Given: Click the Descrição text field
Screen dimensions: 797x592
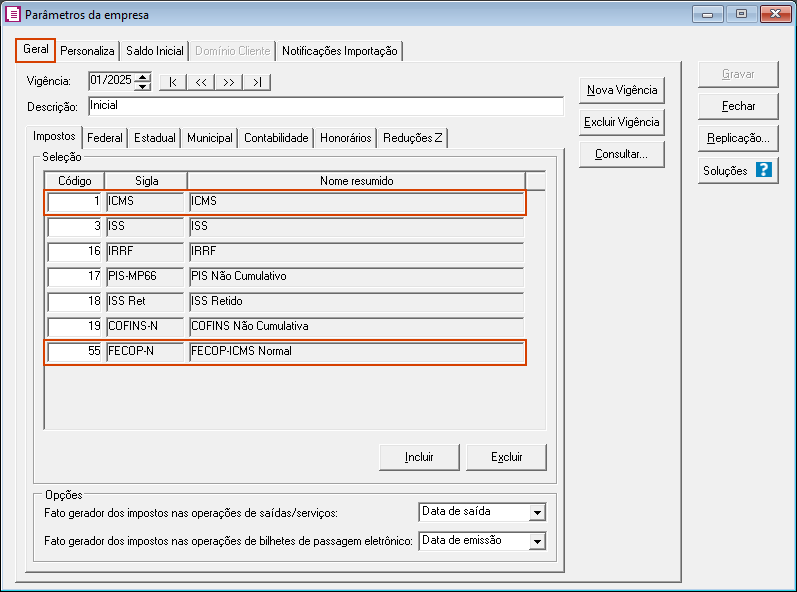Looking at the screenshot, I should 325,106.
